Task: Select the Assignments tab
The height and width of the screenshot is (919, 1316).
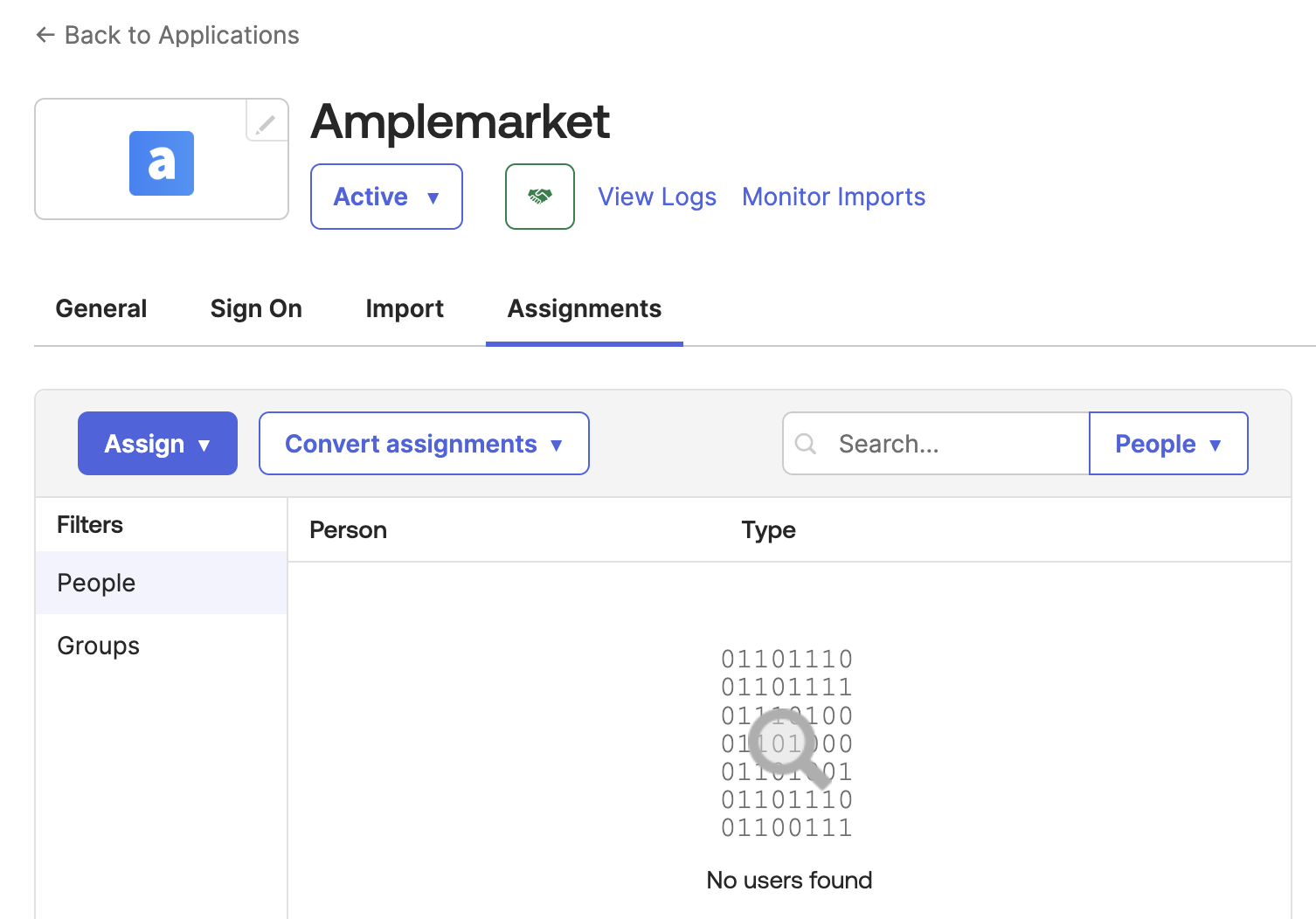Action: pyautogui.click(x=585, y=309)
